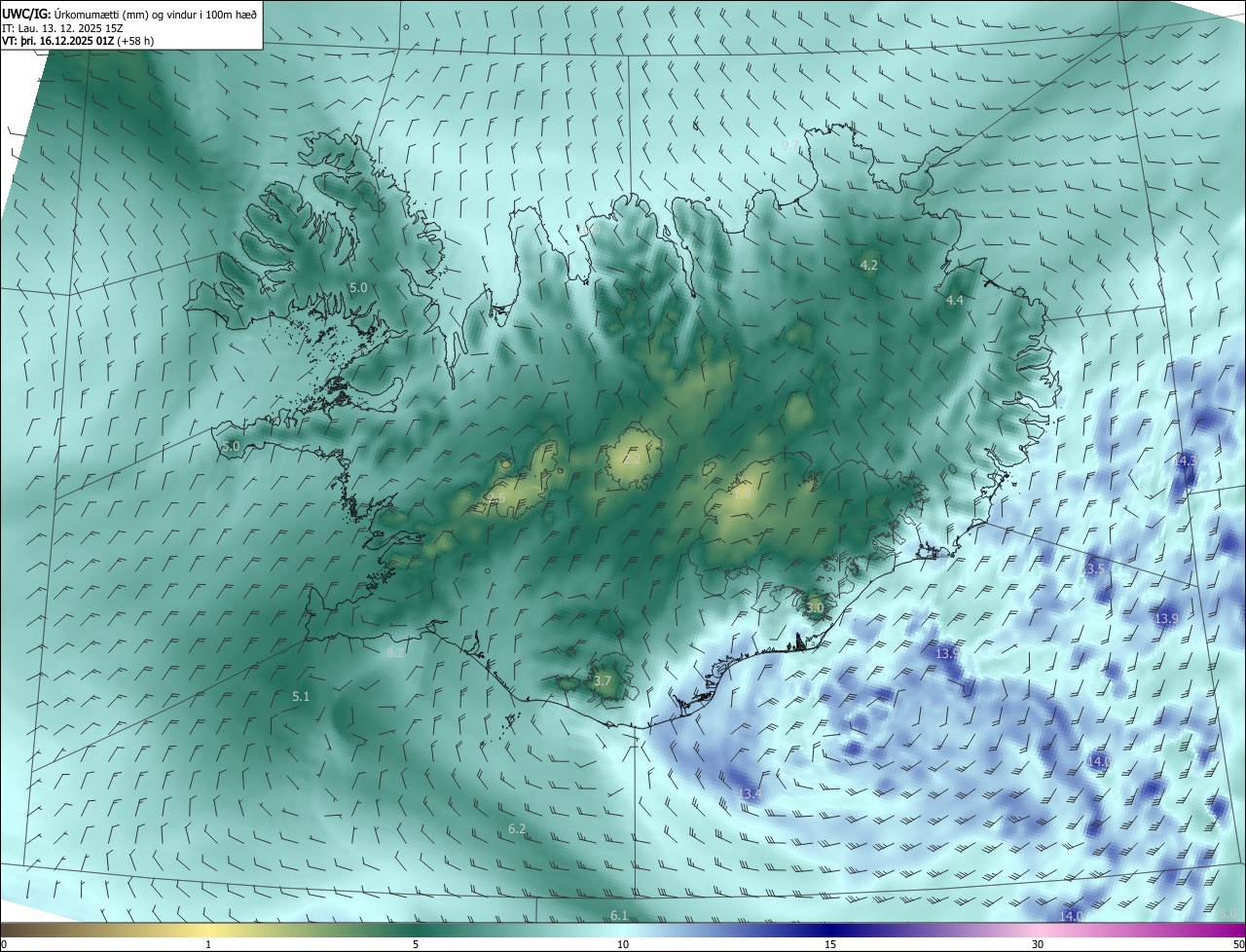Screen dimensions: 1246x952
Task: Click tick label 0 on the color scale
Action: 4,944
